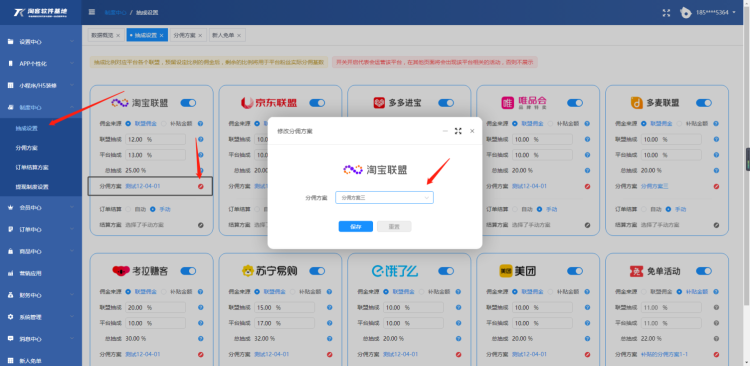Click help icon beside 唯品会 联盟抽成
This screenshot has width=750, height=366.
(587, 139)
